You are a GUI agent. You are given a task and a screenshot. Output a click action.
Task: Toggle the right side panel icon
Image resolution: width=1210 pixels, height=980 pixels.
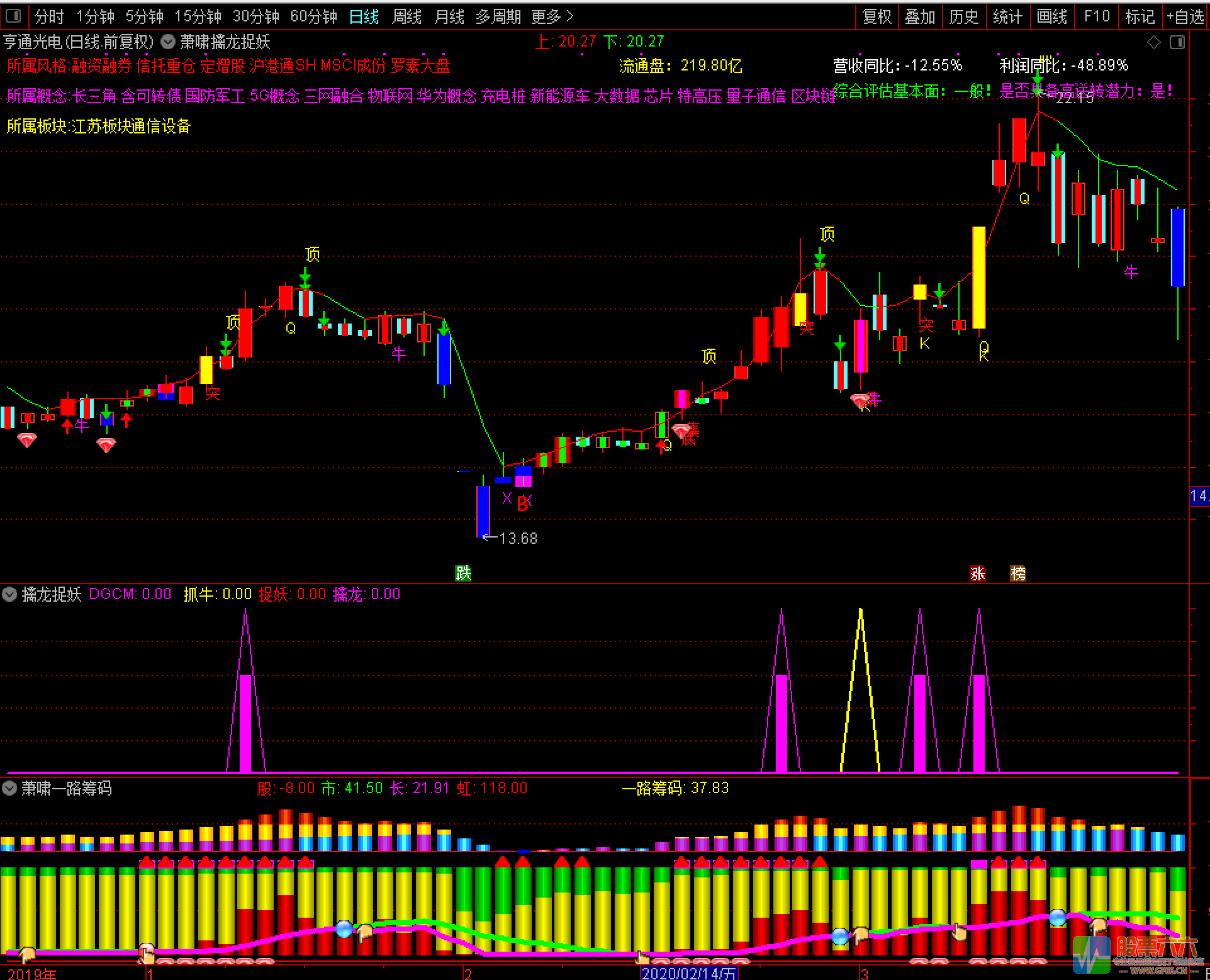point(1177,42)
